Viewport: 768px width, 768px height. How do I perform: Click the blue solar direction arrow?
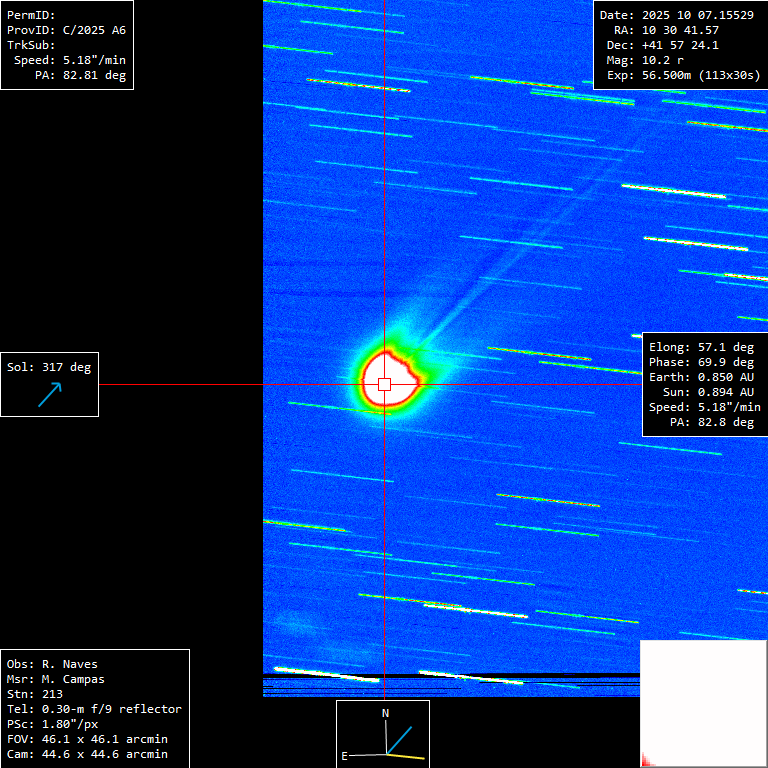point(49,394)
